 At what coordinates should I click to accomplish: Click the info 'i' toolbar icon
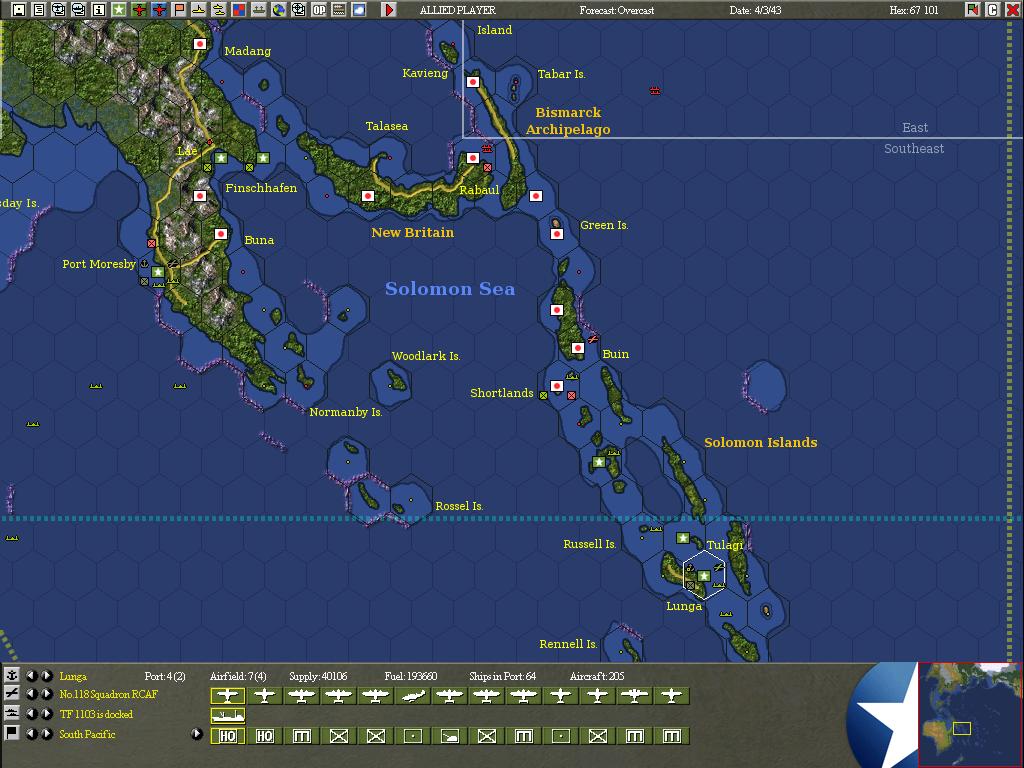99,10
